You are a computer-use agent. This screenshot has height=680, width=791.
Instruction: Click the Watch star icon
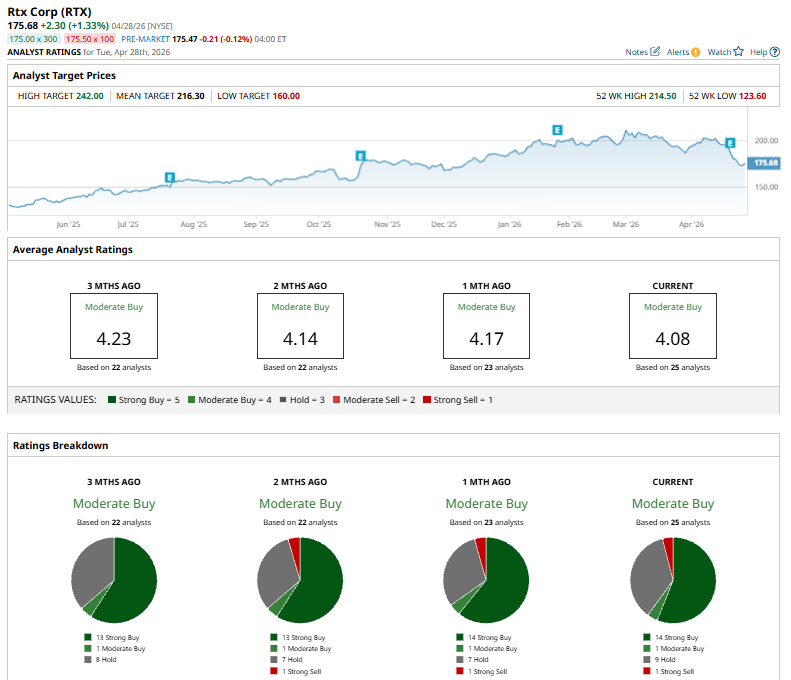[x=739, y=51]
